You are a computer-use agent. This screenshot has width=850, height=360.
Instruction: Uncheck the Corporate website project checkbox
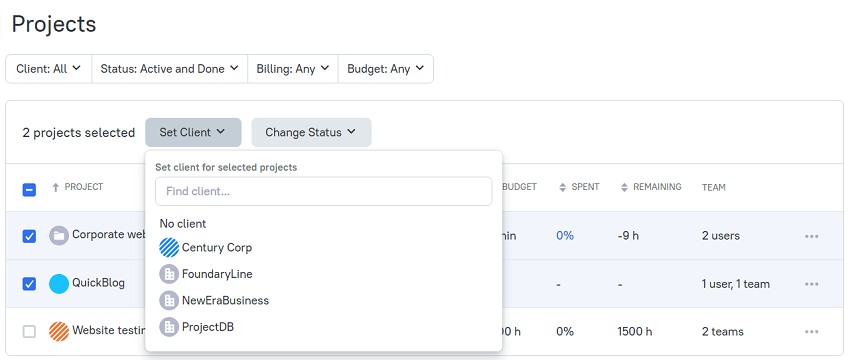click(29, 236)
